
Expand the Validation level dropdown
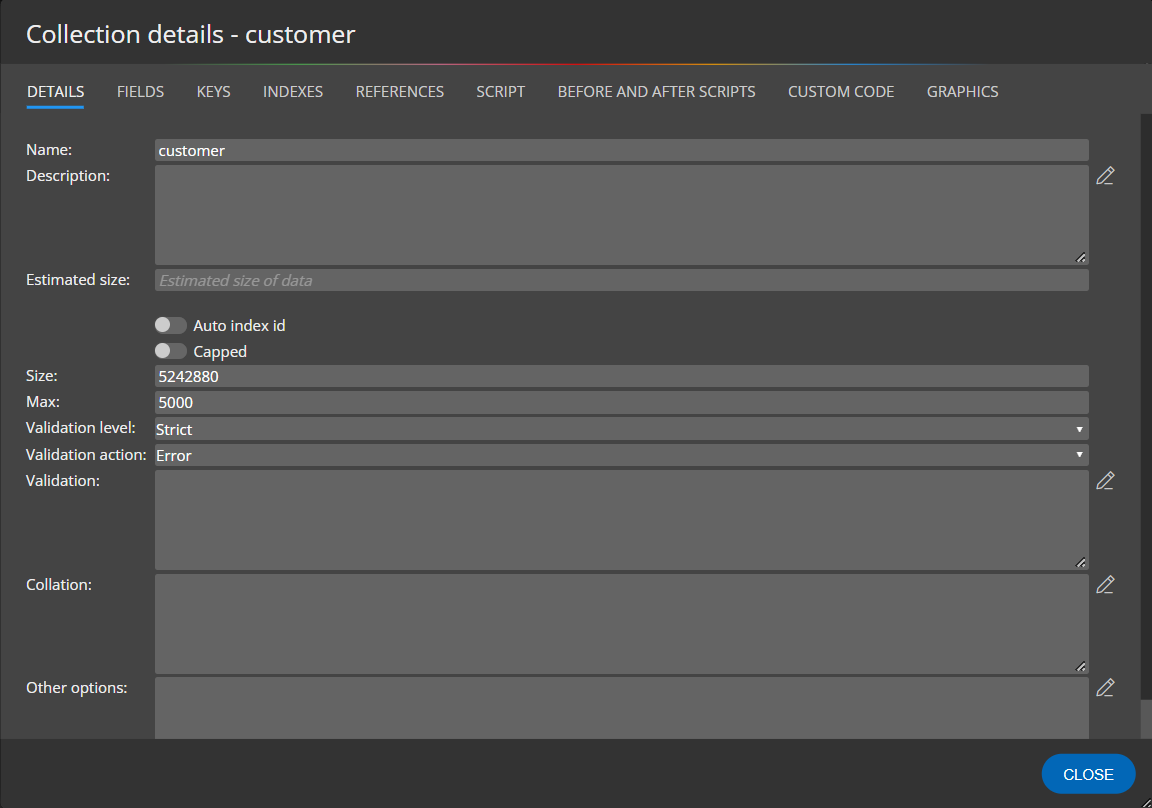(621, 429)
